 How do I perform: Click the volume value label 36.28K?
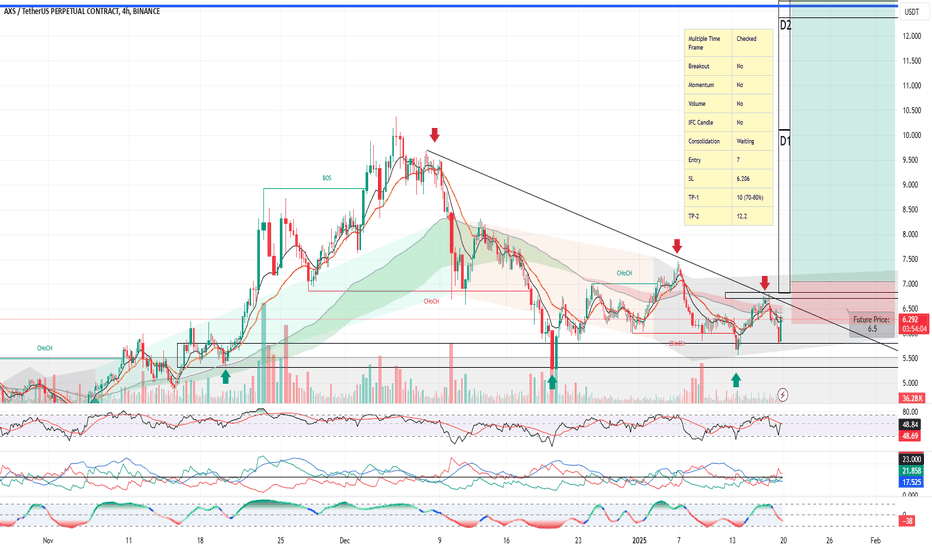pos(912,398)
